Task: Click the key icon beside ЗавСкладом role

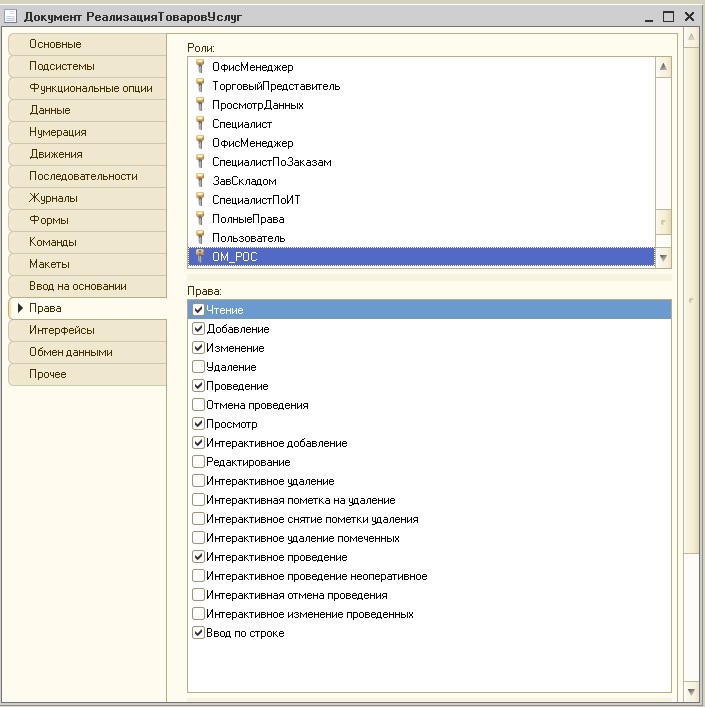Action: (x=200, y=180)
